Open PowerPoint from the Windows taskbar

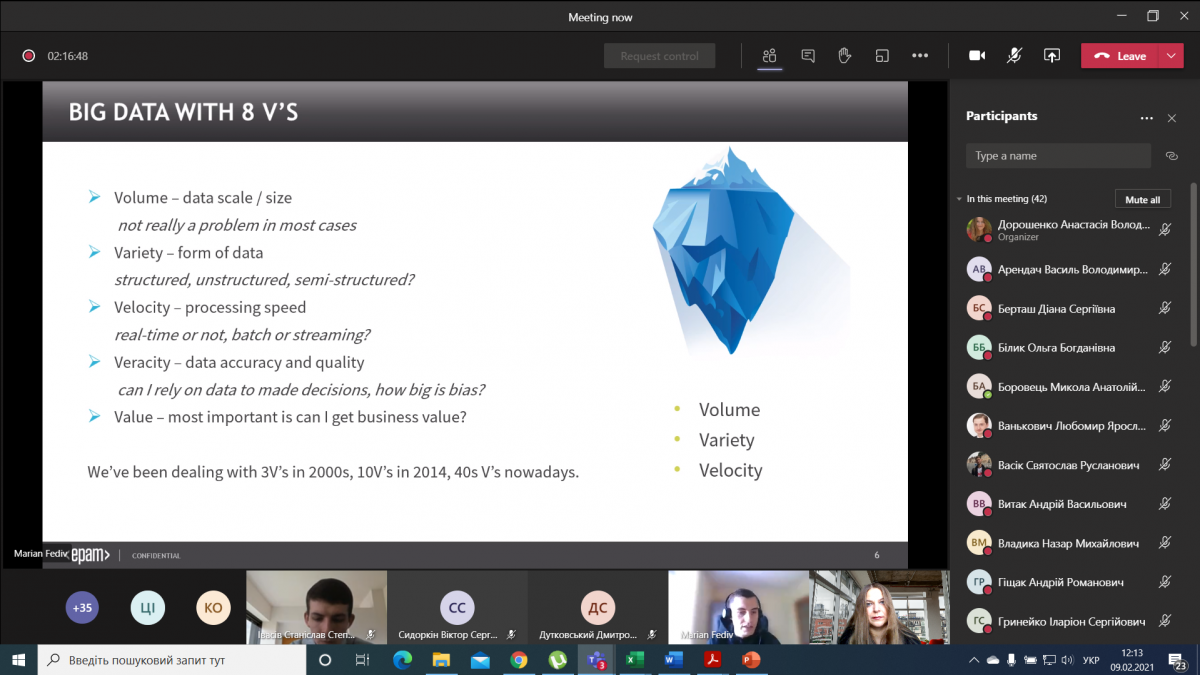[751, 660]
